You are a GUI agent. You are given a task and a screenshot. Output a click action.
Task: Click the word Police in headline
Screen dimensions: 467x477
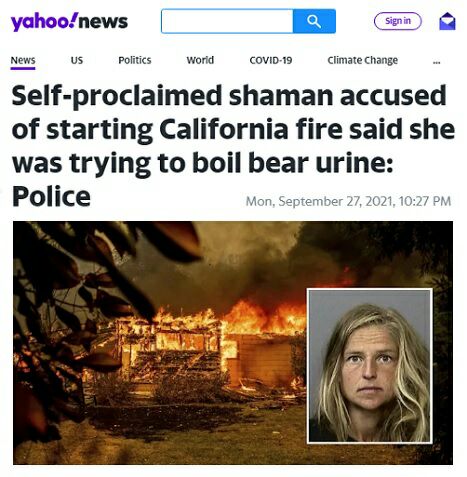(51, 197)
